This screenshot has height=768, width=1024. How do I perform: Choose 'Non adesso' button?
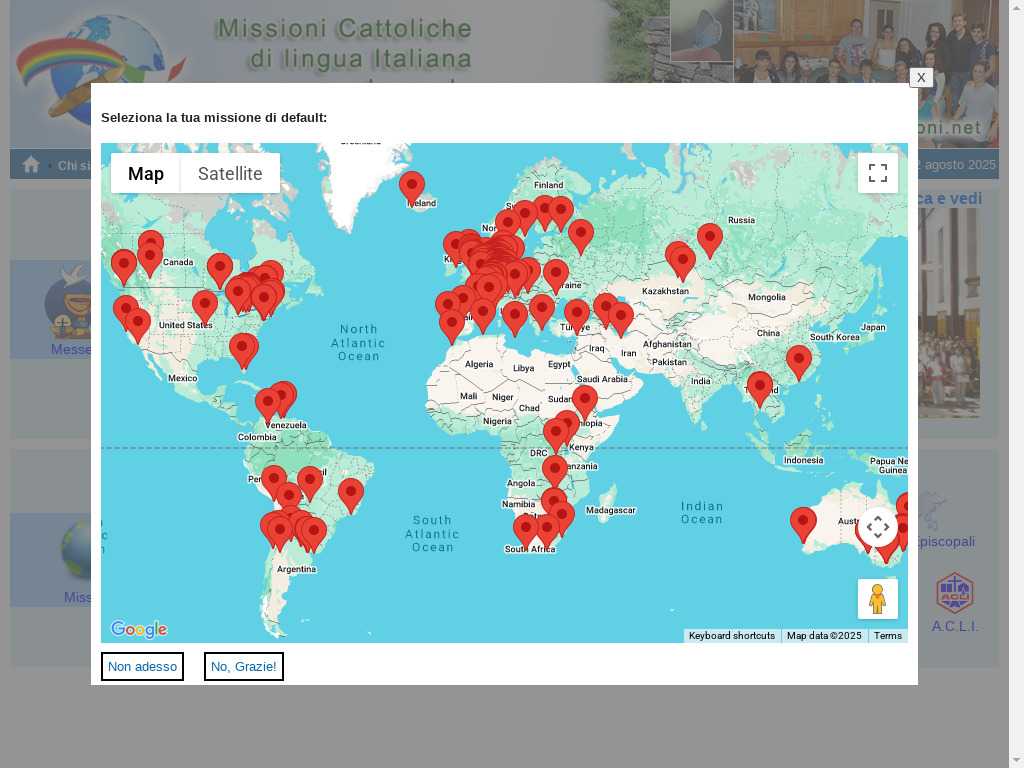pos(142,666)
